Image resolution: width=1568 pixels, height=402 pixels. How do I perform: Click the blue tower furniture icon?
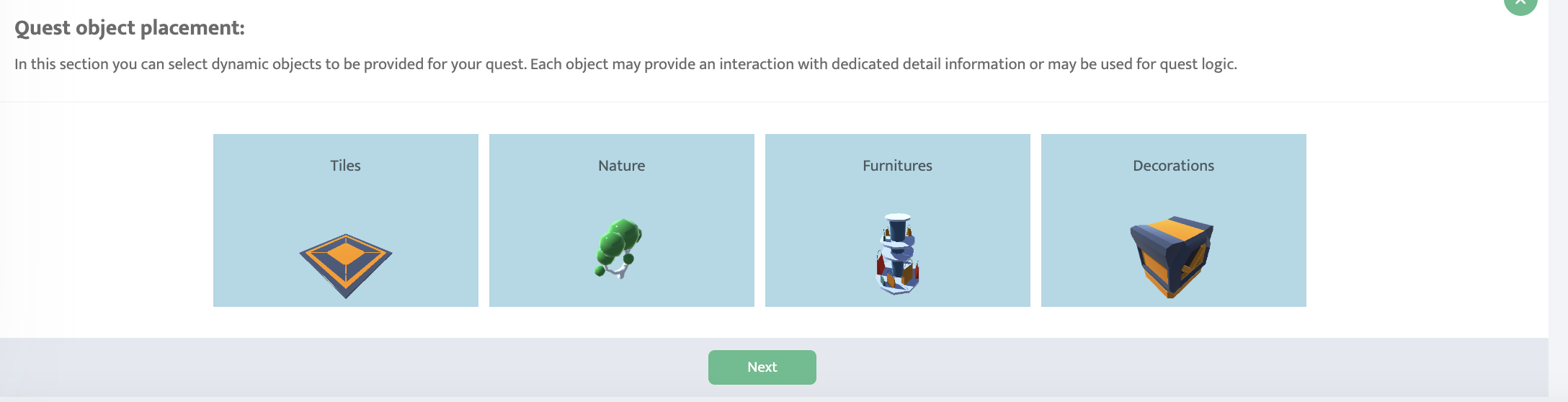pyautogui.click(x=897, y=254)
